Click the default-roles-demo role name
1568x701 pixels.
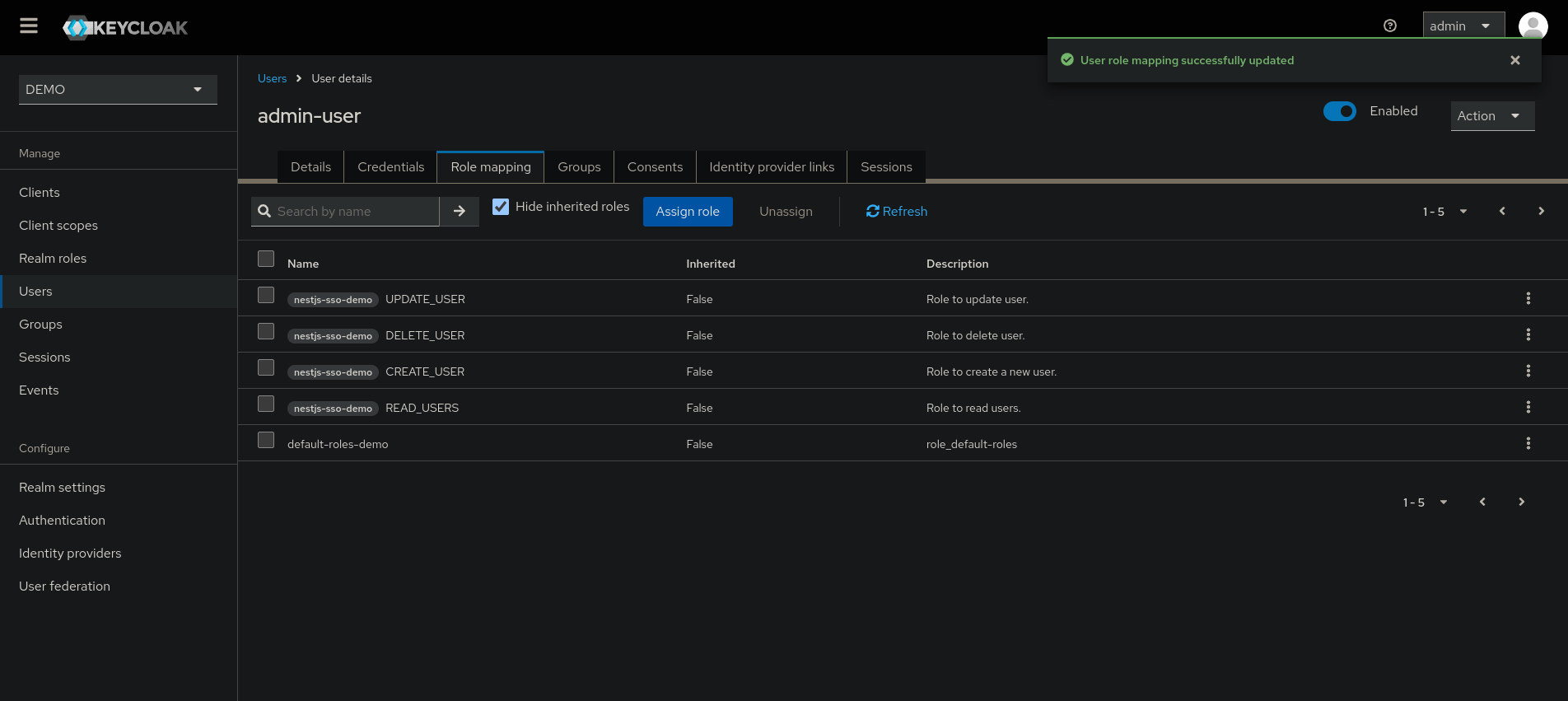338,444
